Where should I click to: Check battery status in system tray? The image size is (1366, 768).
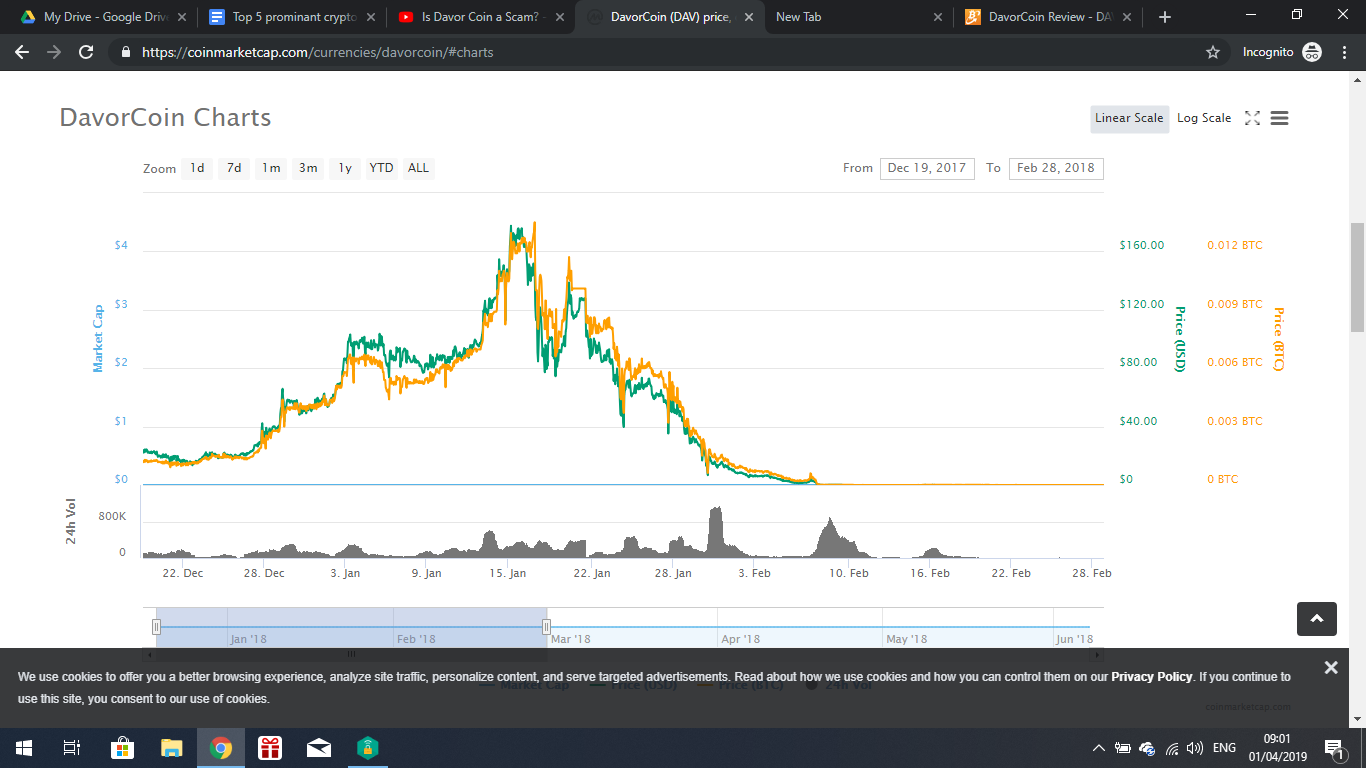click(x=1123, y=748)
